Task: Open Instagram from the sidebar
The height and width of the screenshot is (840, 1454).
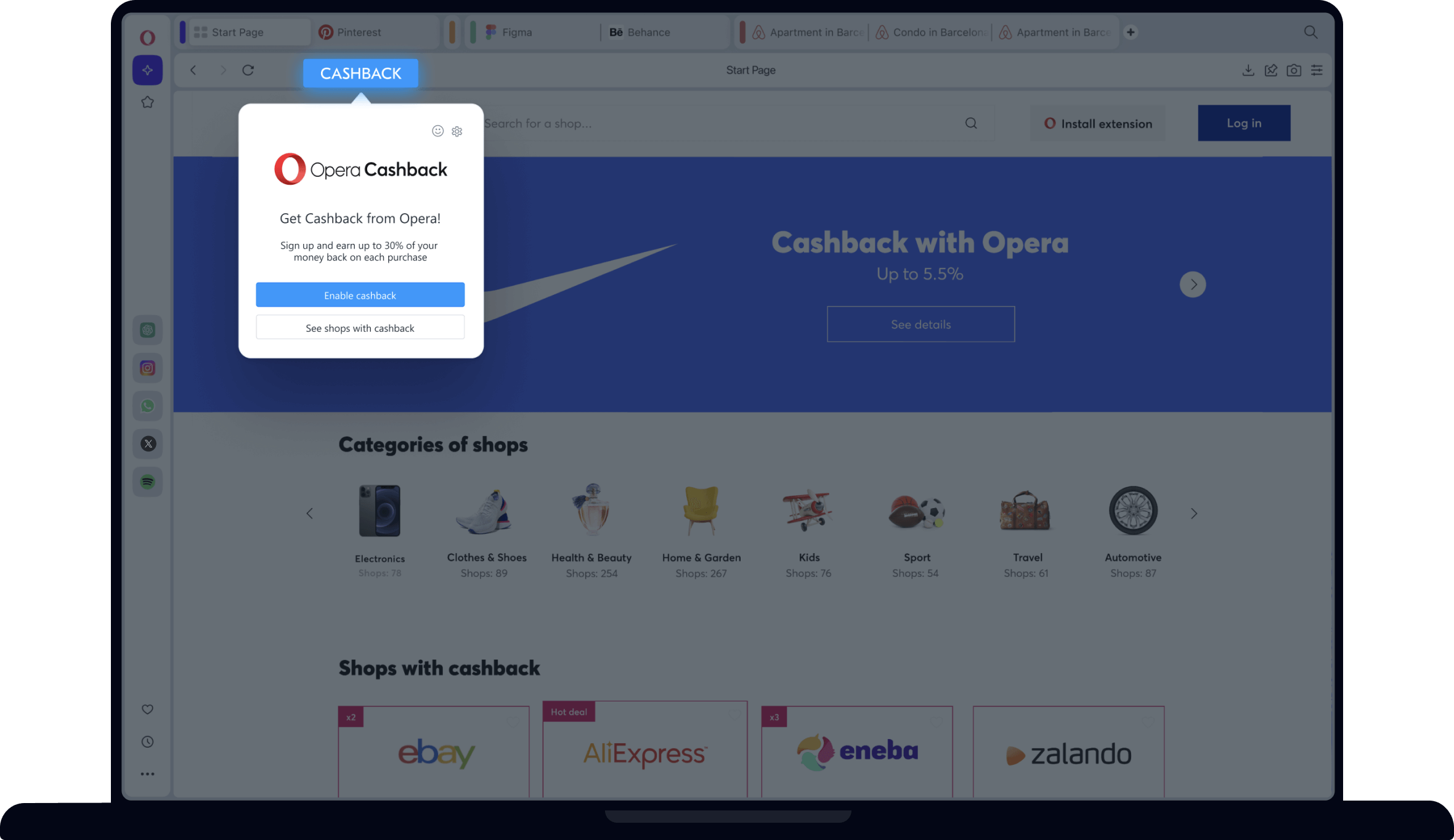Action: click(147, 368)
